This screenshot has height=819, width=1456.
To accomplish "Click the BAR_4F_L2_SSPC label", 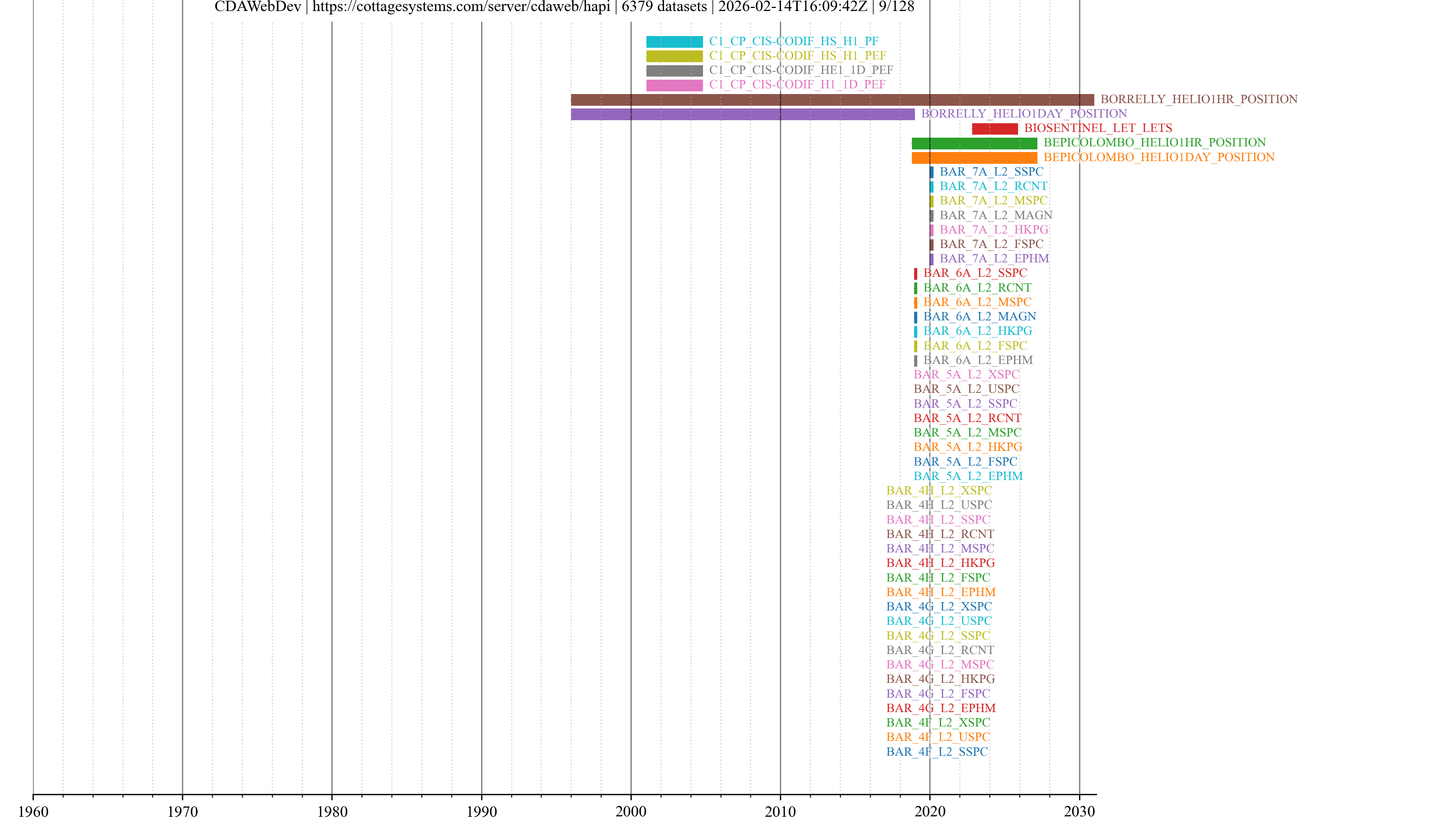I will tap(937, 752).
